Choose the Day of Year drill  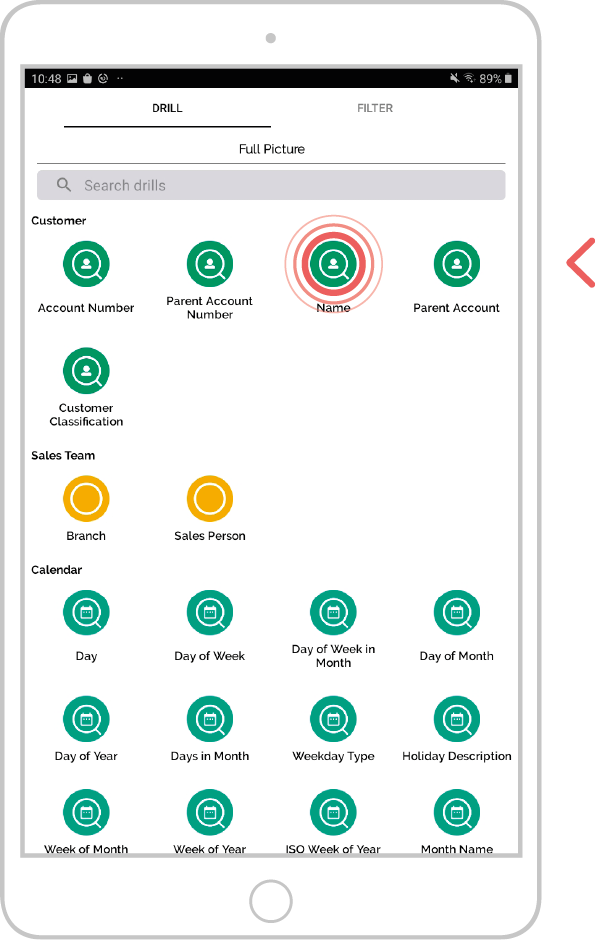[86, 719]
